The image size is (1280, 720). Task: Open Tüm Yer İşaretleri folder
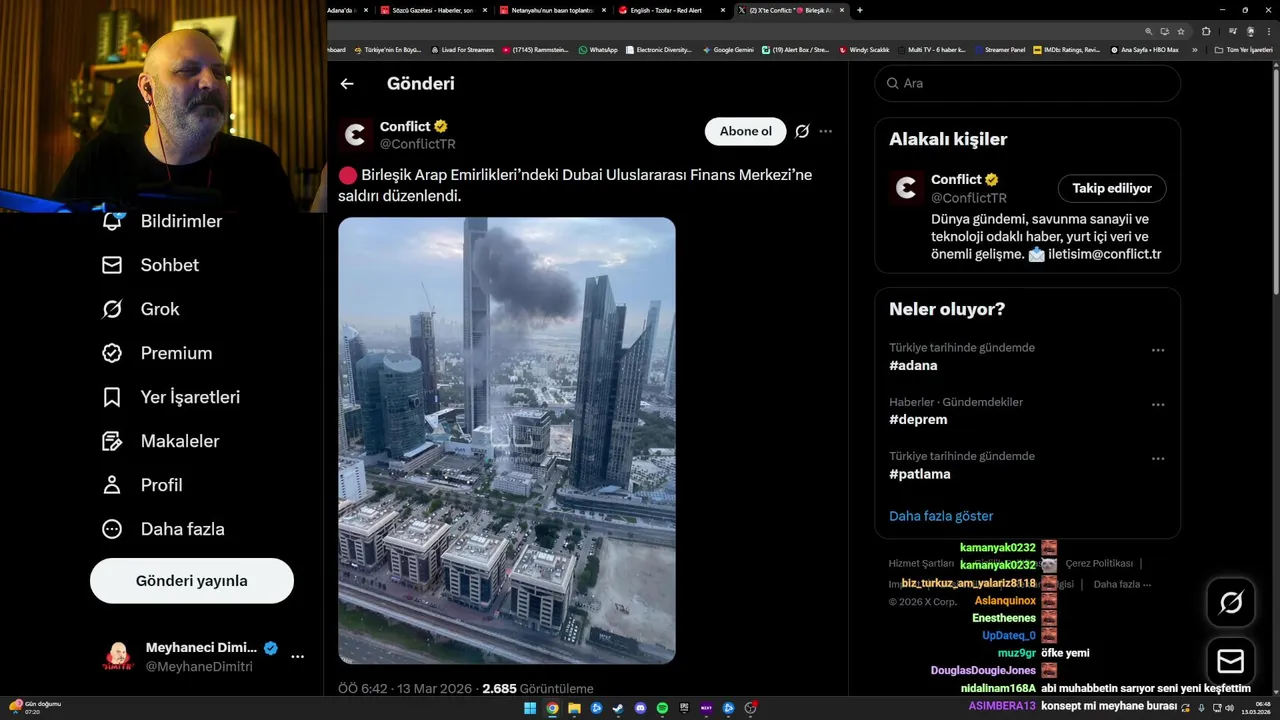point(1243,50)
